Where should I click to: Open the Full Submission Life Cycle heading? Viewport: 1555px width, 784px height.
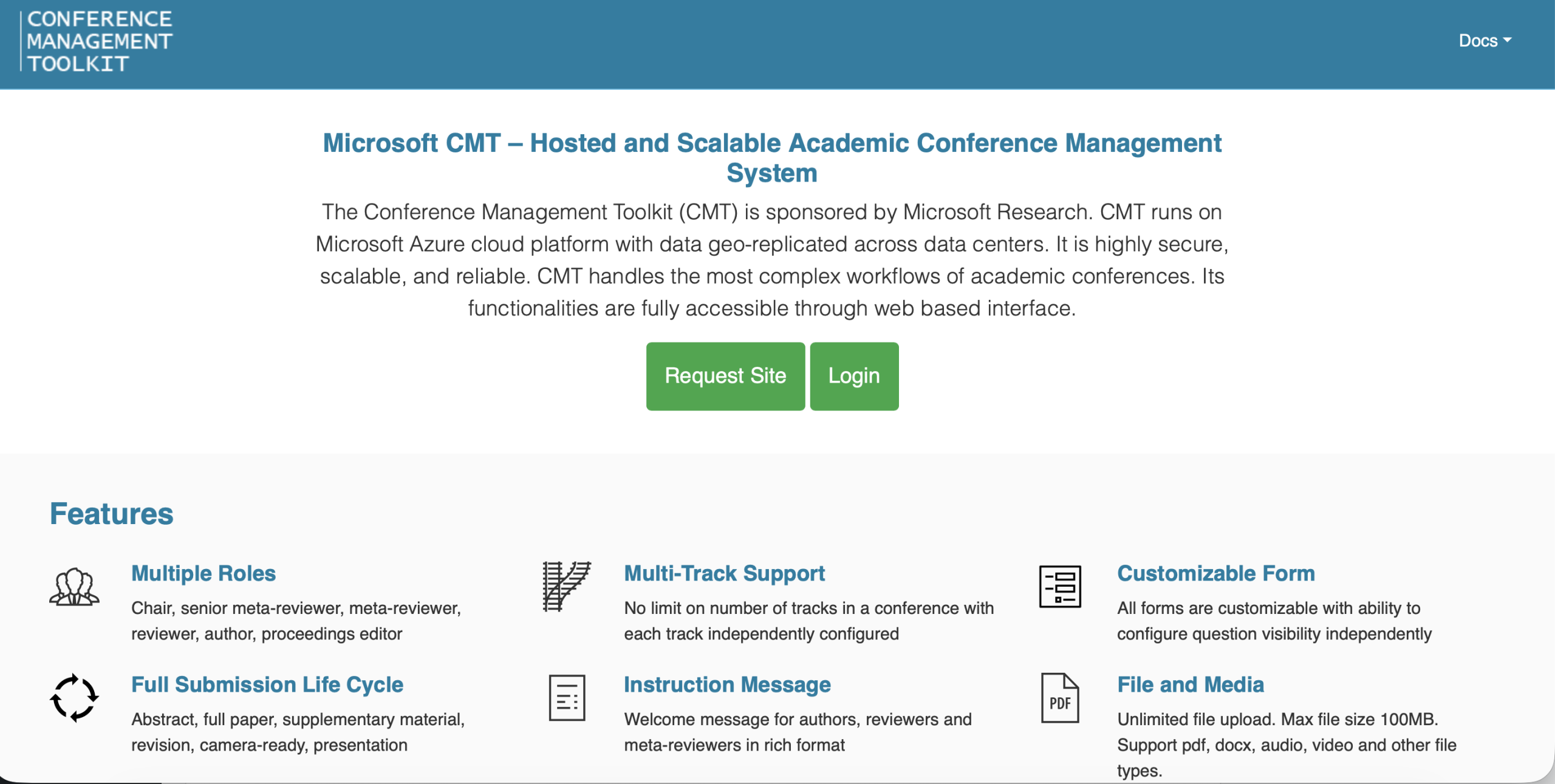tap(267, 685)
